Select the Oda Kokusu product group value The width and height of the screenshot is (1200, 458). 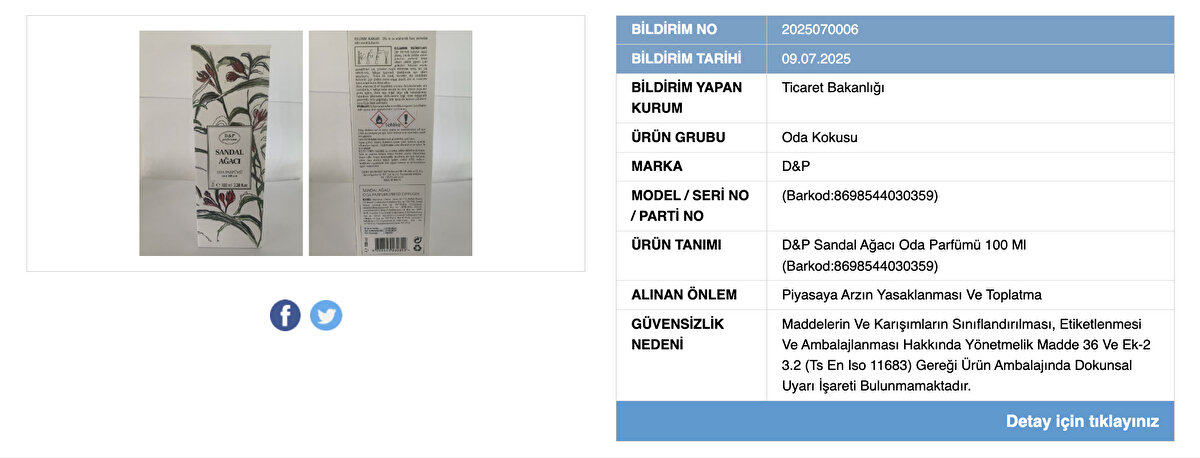[x=819, y=137]
